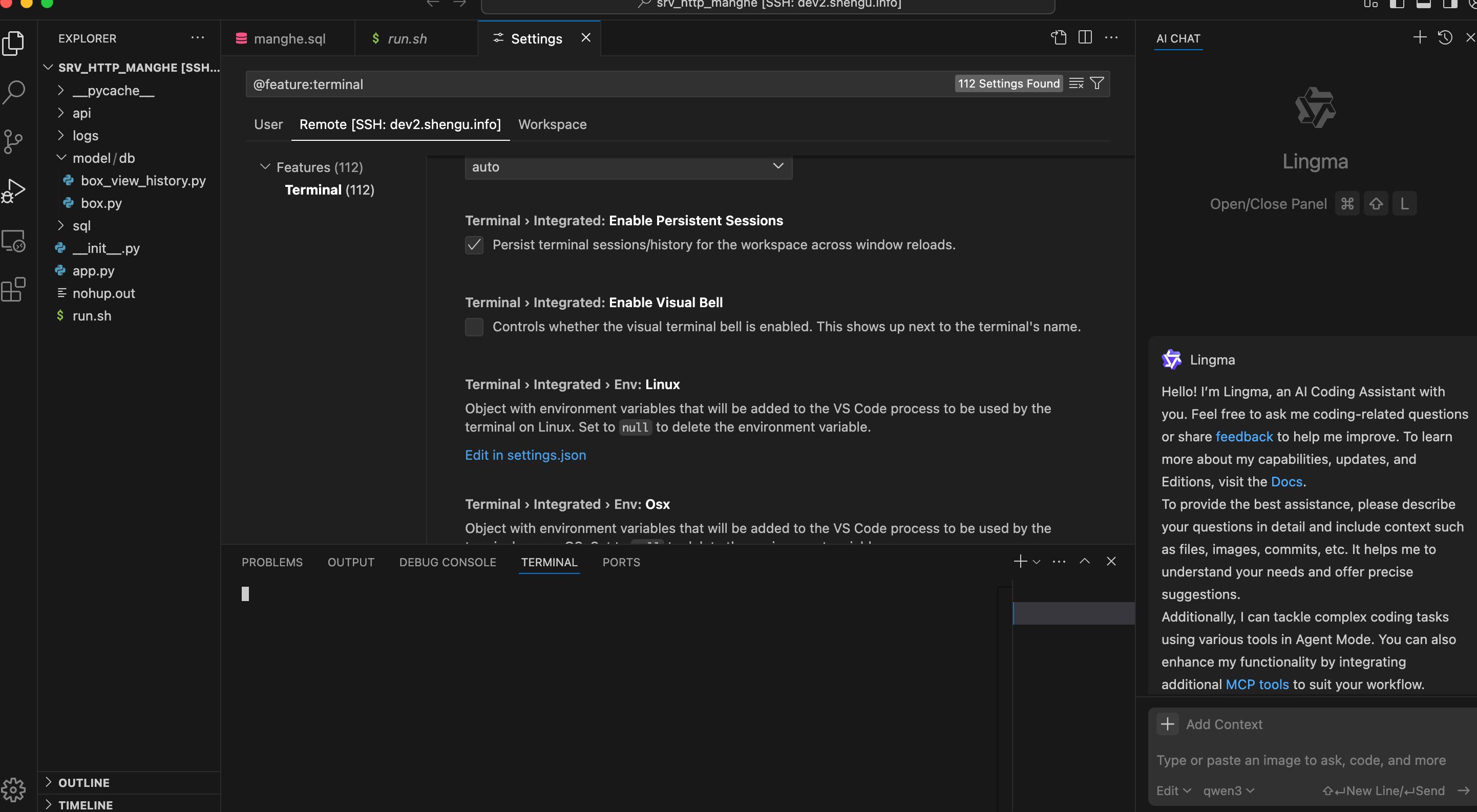1477x812 pixels.
Task: Choose model from qwen3 dropdown
Action: (1229, 791)
